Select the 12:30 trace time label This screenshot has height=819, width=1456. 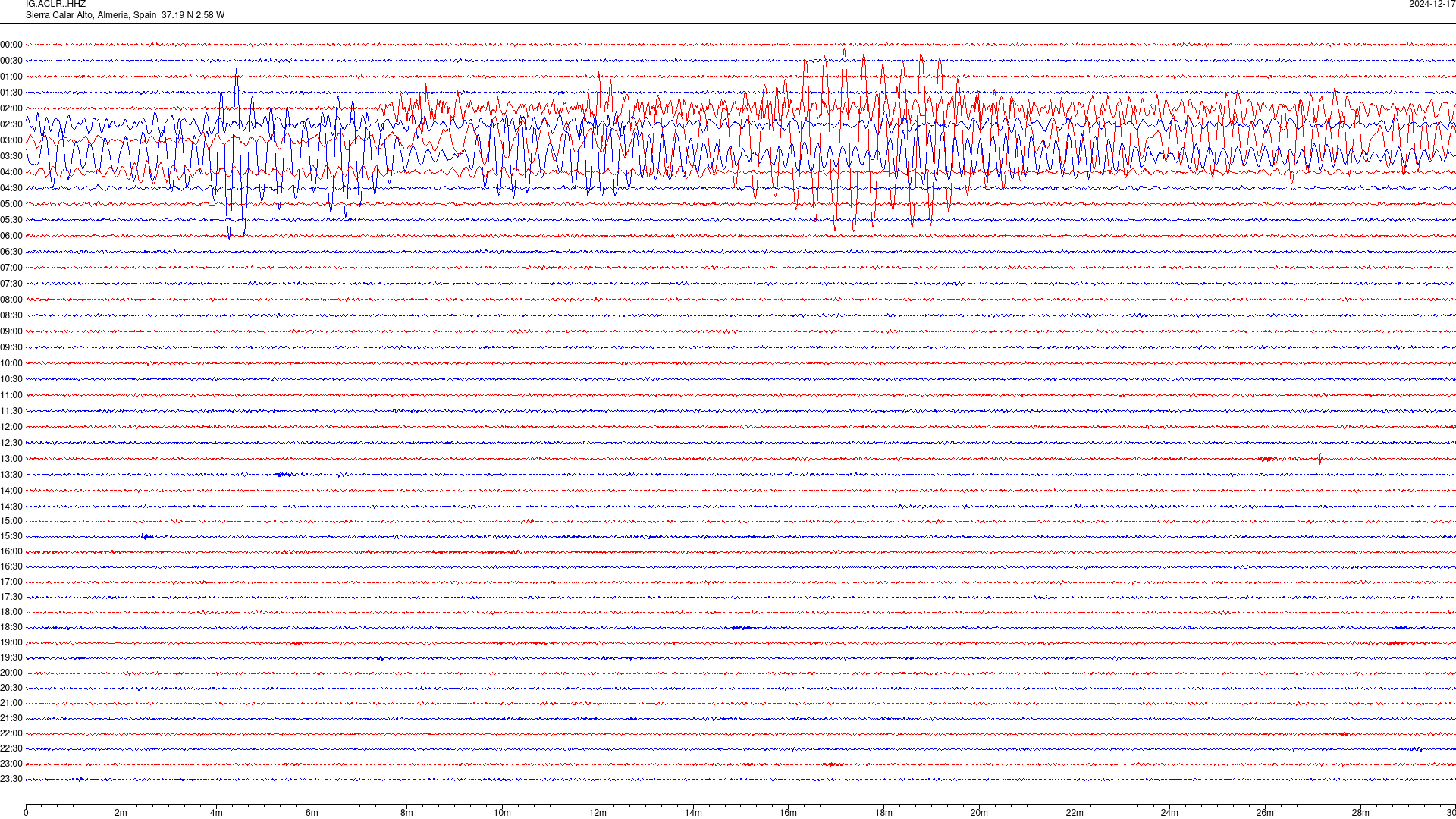point(11,443)
